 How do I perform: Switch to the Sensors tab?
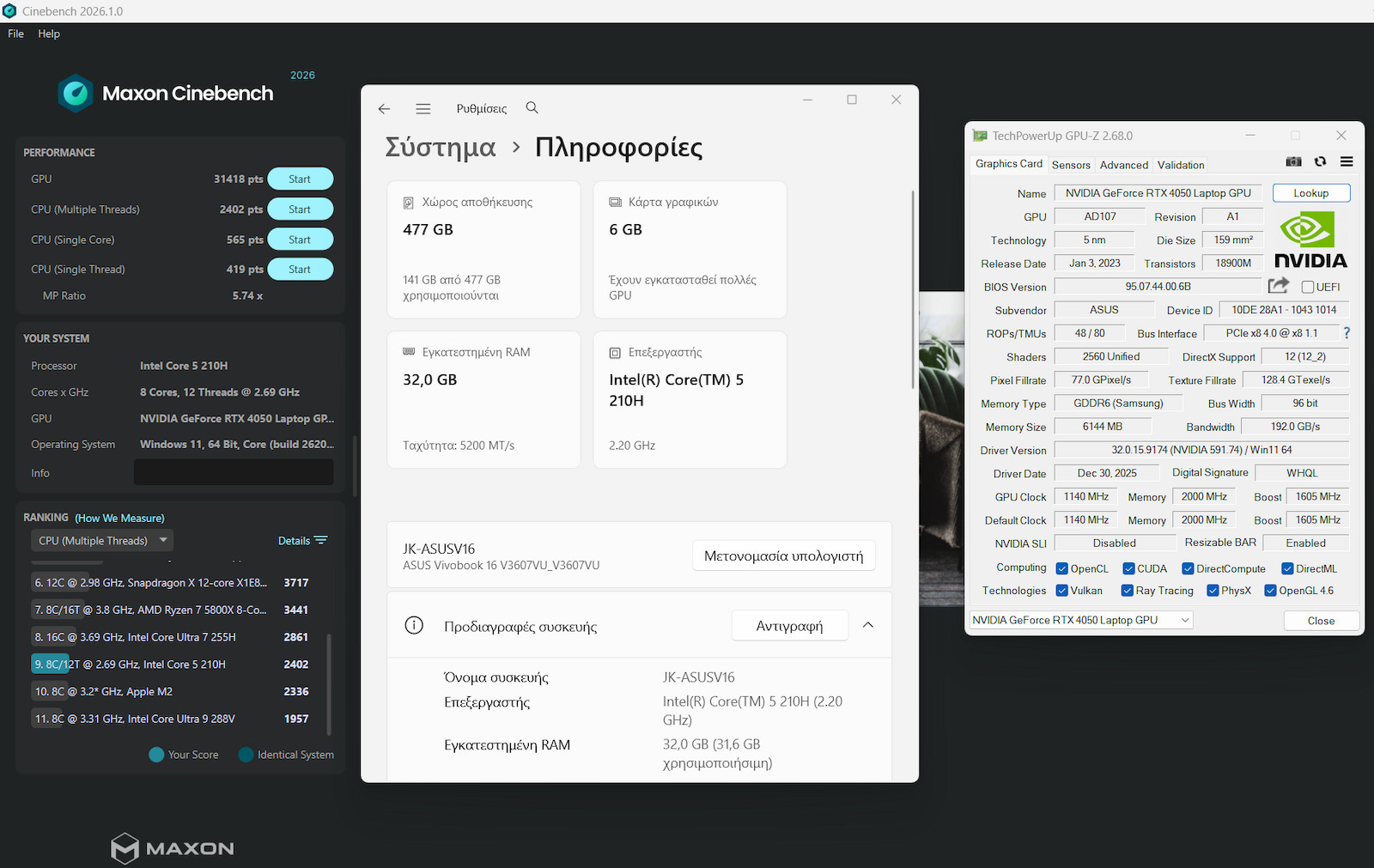click(x=1071, y=165)
